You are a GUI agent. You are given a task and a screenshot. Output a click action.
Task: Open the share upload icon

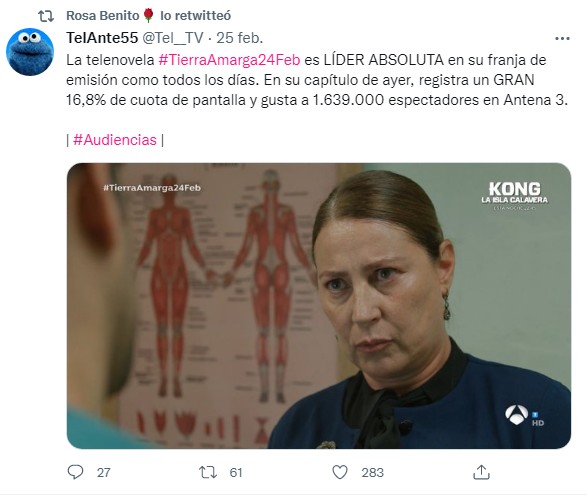481,472
